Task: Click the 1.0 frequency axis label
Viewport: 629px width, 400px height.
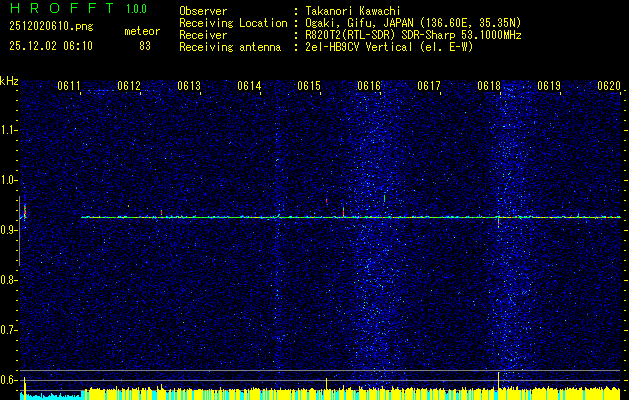Action: click(x=8, y=180)
